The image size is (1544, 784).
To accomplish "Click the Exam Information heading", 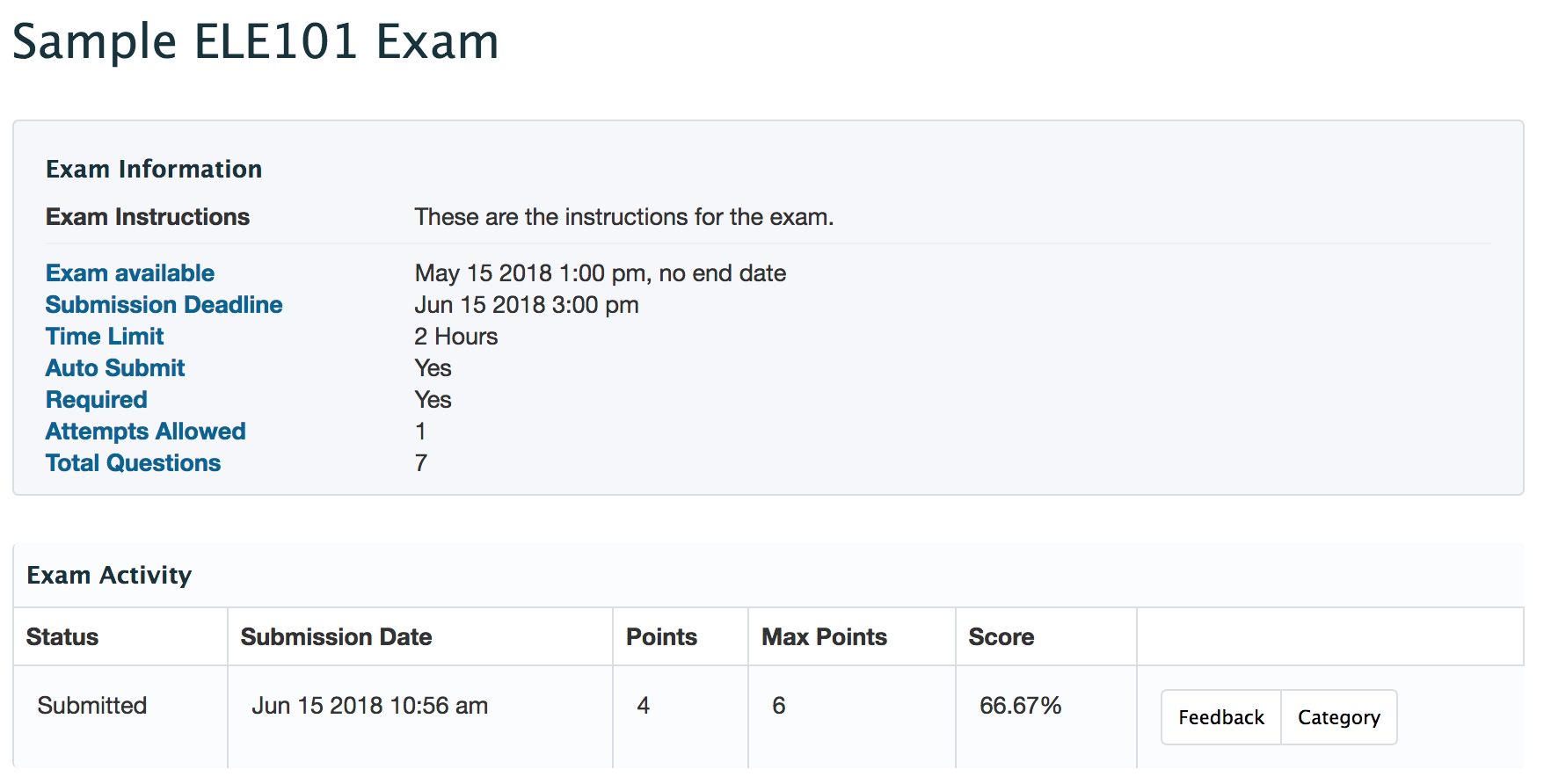I will (154, 170).
